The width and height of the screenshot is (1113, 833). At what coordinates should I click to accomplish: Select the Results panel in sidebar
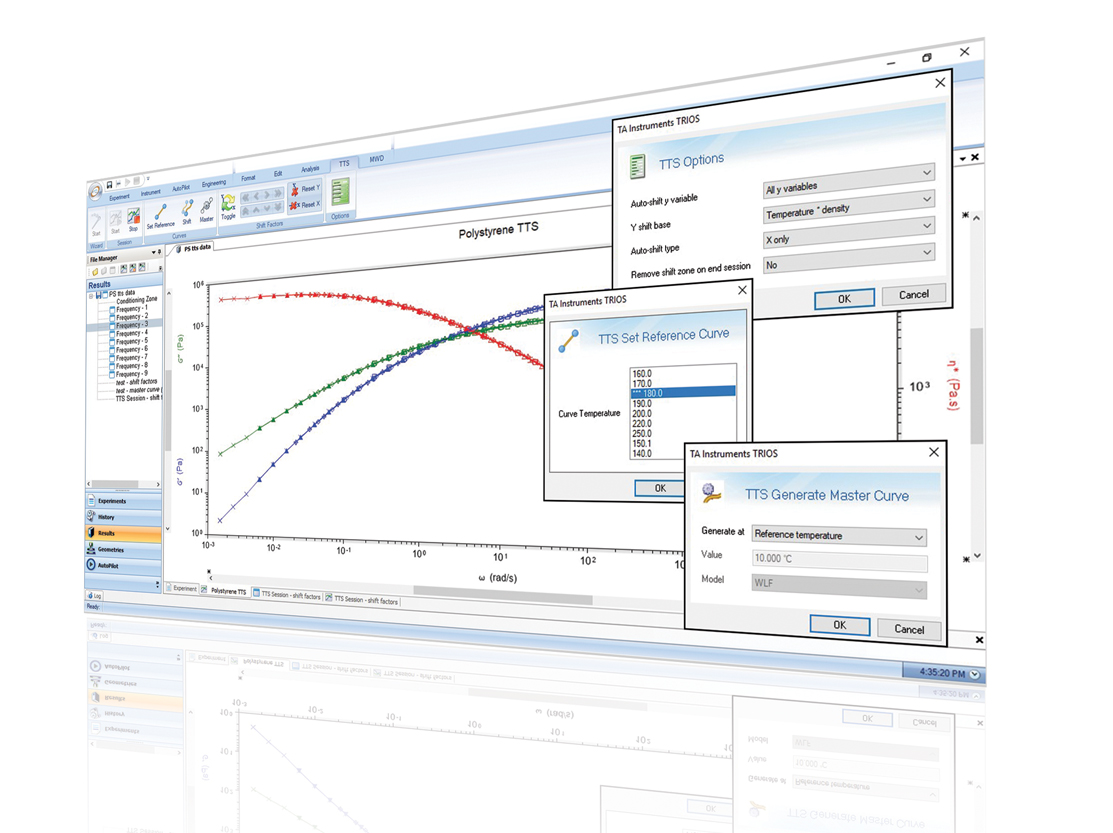(124, 533)
